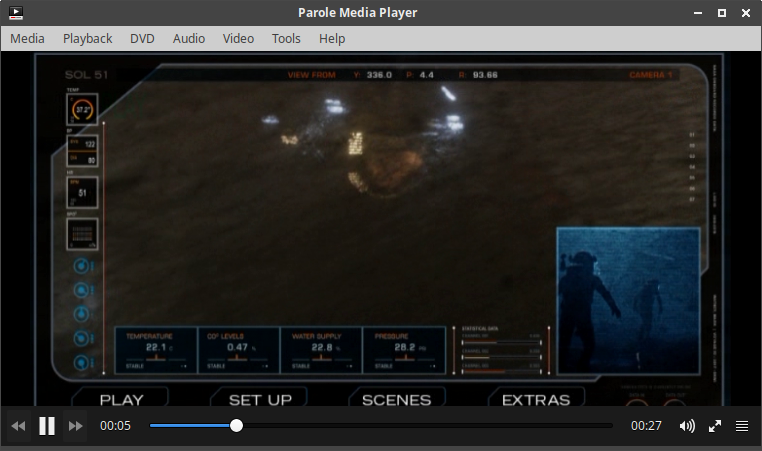
Task: Open the Tools menu
Action: (x=286, y=38)
